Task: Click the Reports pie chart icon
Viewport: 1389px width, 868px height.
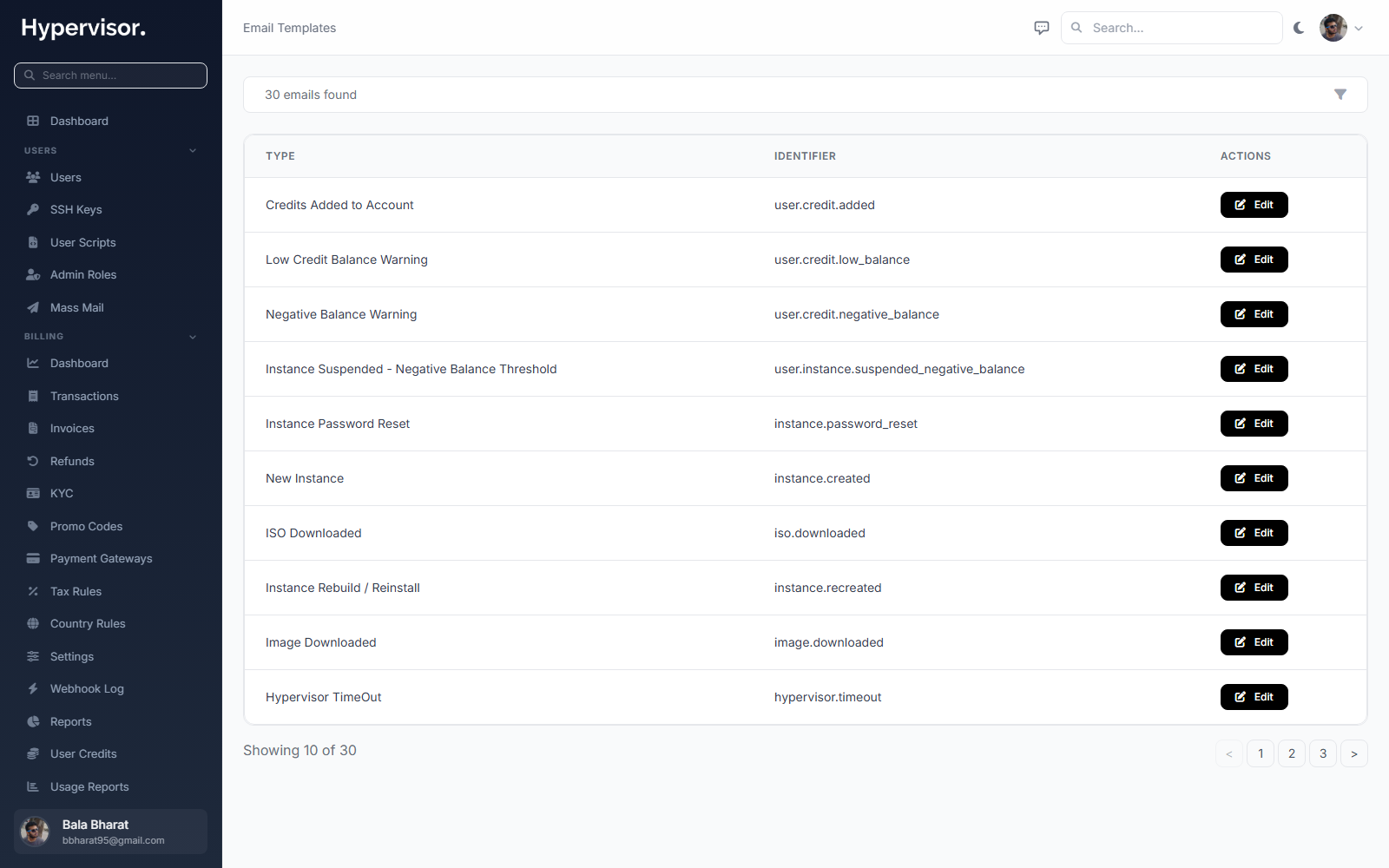Action: click(x=33, y=721)
